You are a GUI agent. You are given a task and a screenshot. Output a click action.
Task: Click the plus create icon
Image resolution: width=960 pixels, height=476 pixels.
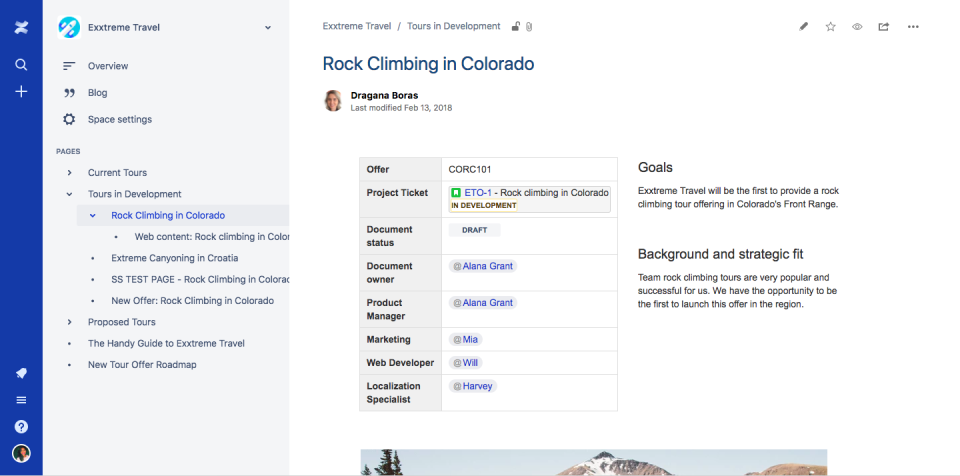(x=21, y=91)
